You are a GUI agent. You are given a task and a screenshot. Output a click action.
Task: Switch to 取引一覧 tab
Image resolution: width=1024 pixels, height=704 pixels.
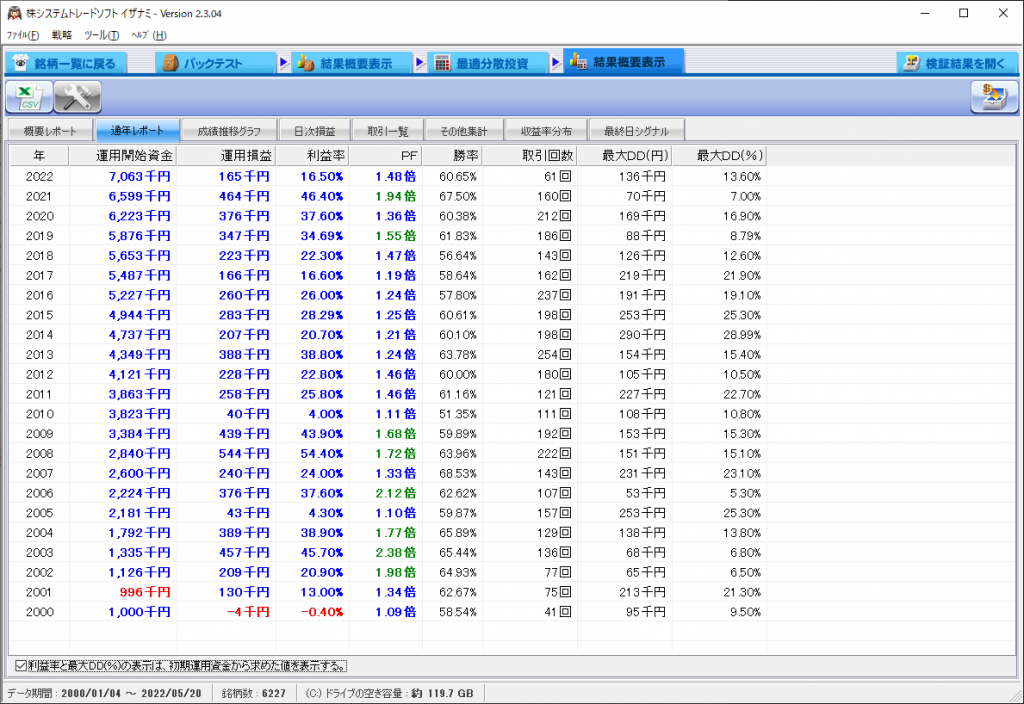(x=388, y=131)
